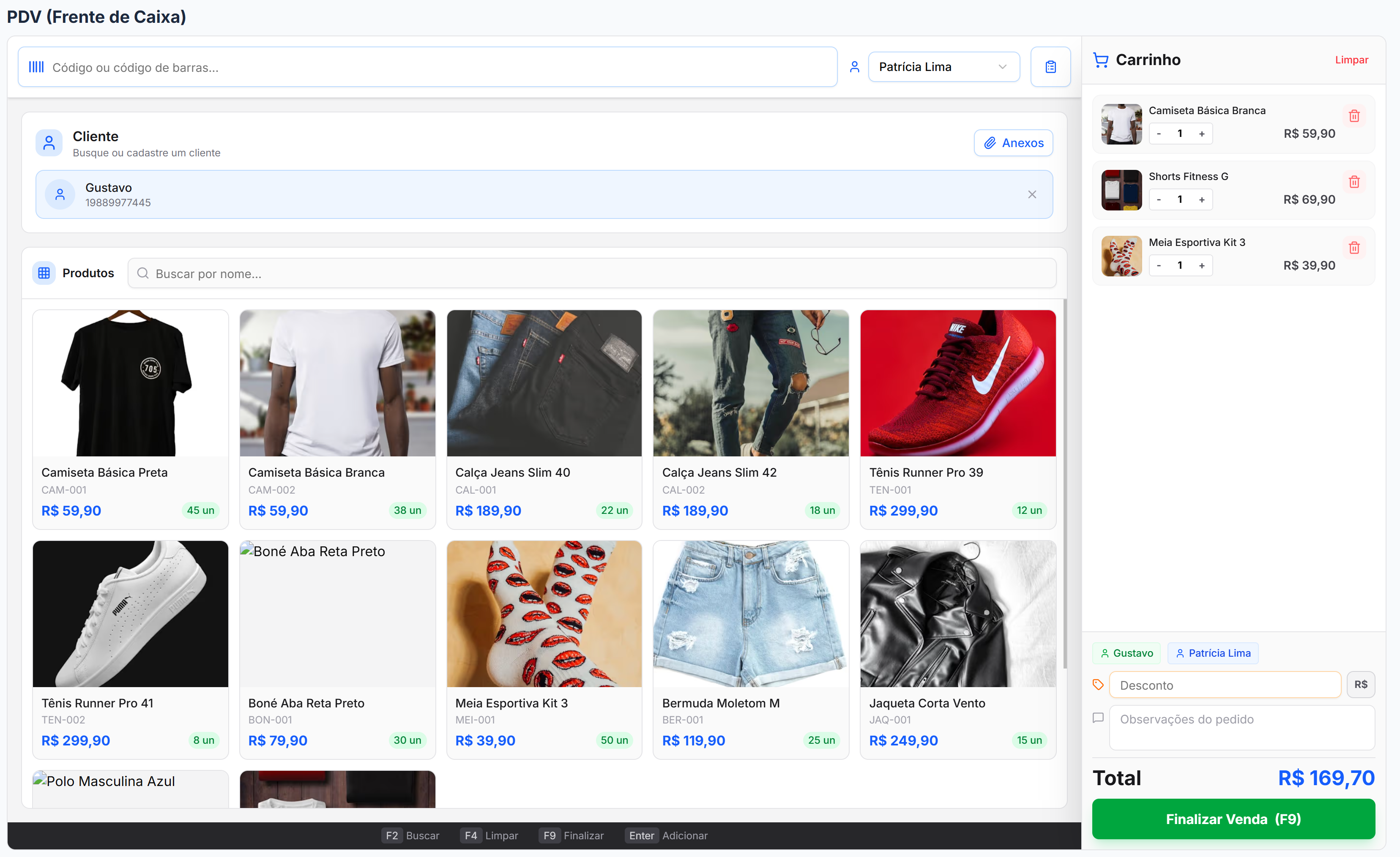Add Tênis Runner Pro 39 product card
Screen dimensions: 1400x857
[957, 418]
